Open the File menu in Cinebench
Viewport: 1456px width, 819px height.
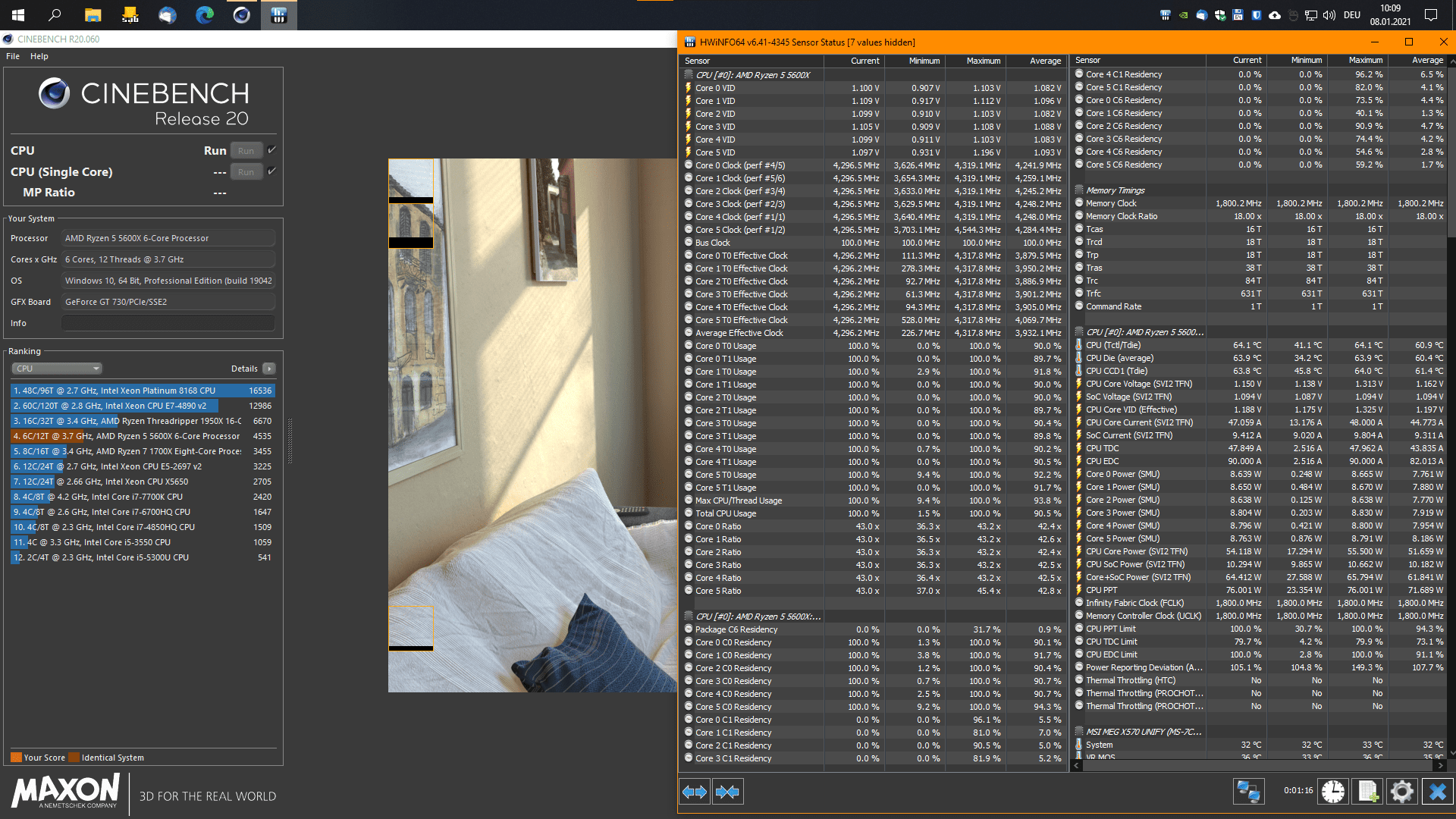(13, 56)
